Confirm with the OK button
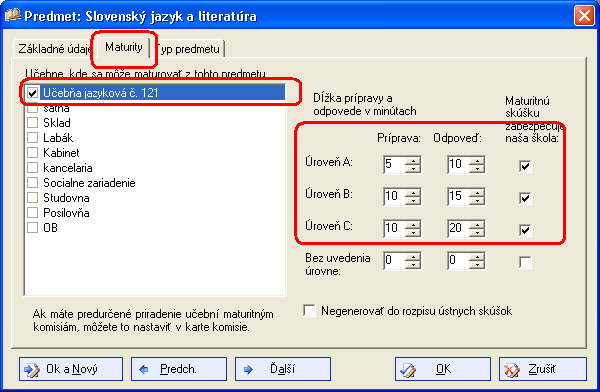600x392 pixels. 443,369
